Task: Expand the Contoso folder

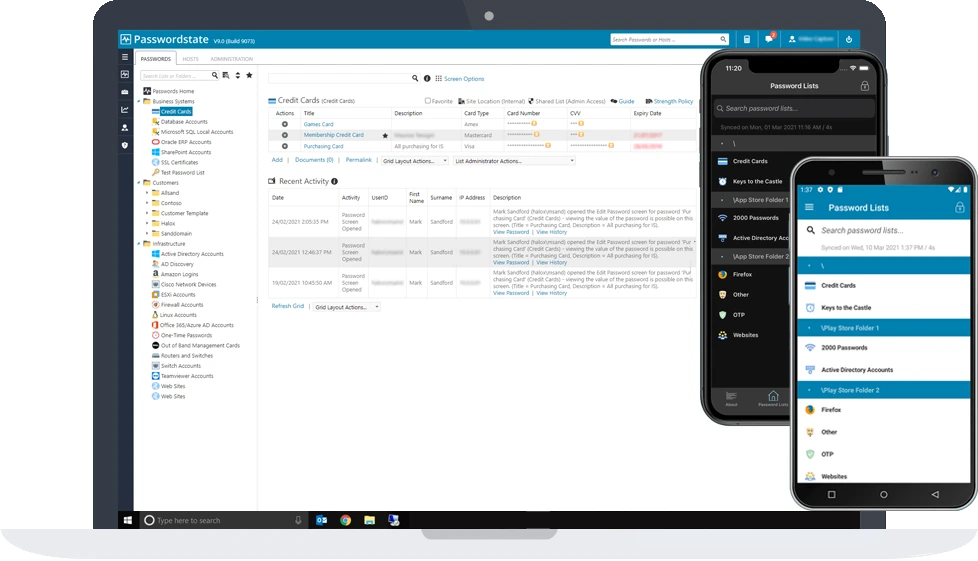Action: pos(147,203)
